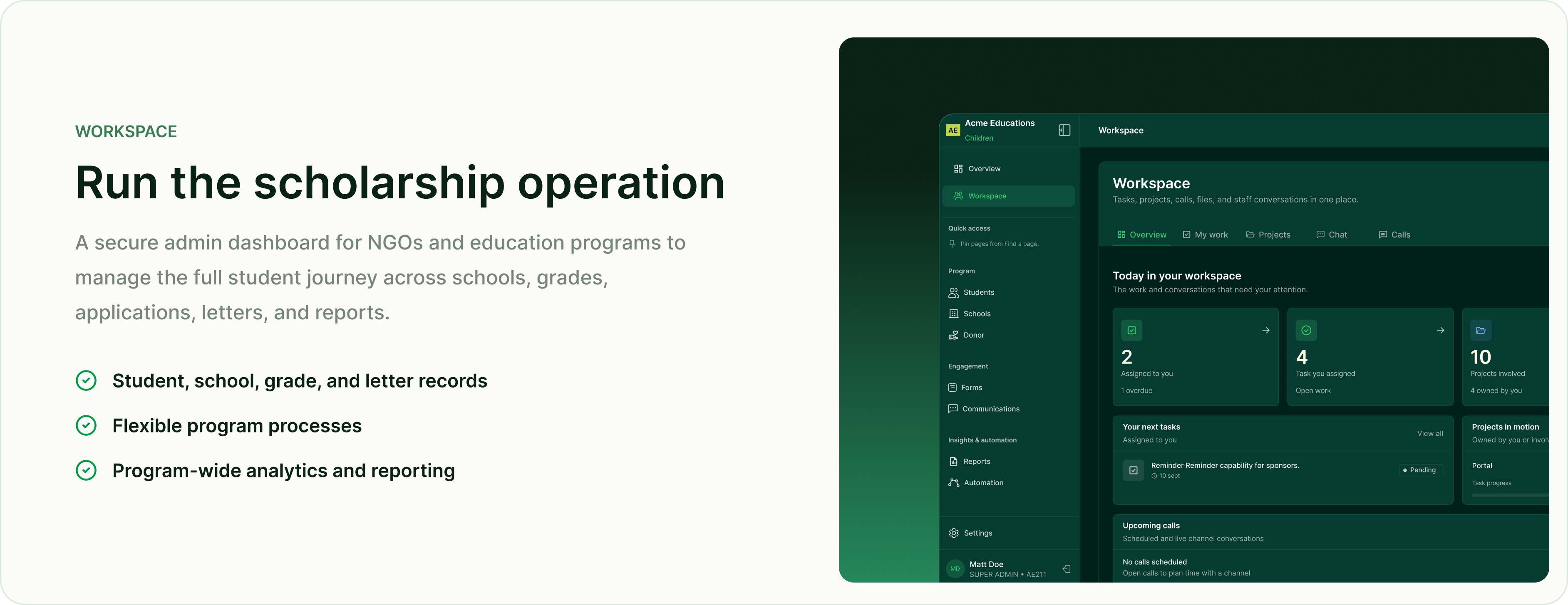Click the Reports document icon

tap(953, 462)
